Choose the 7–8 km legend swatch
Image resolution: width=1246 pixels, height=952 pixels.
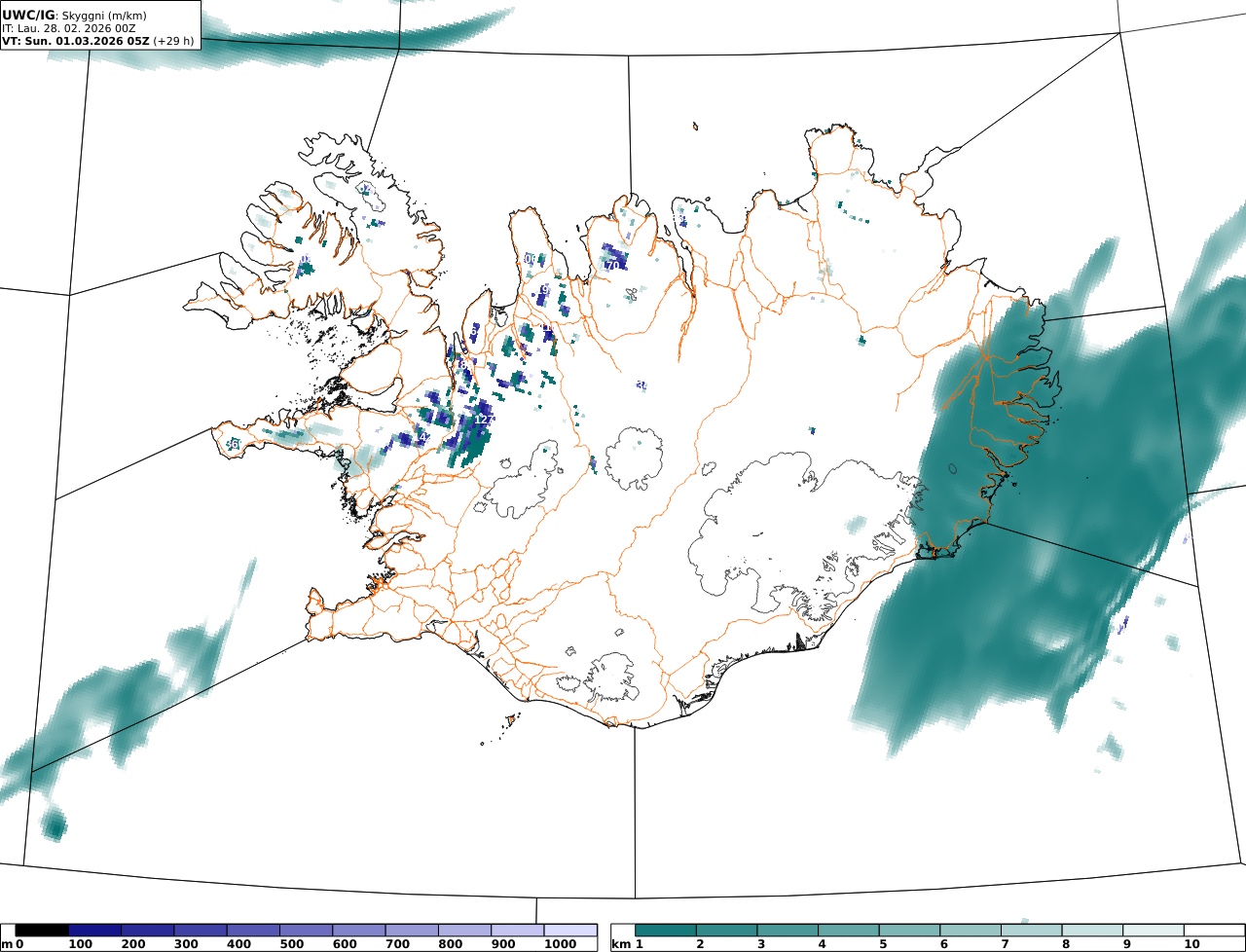[x=1031, y=931]
